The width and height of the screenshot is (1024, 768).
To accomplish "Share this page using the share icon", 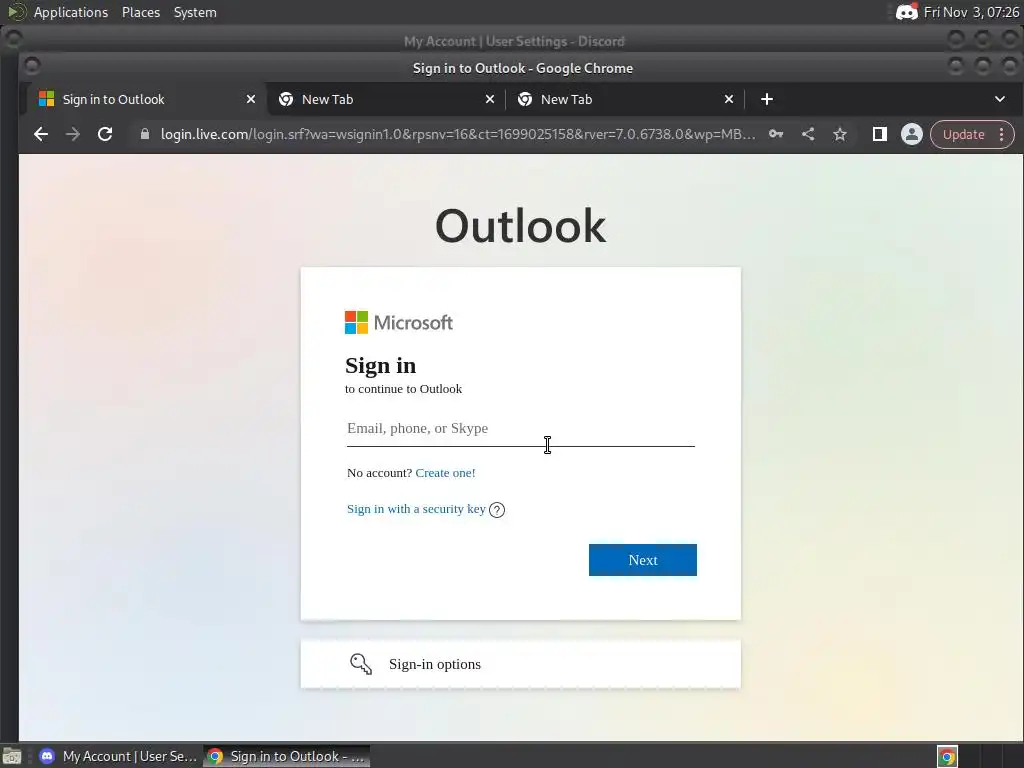I will point(808,135).
